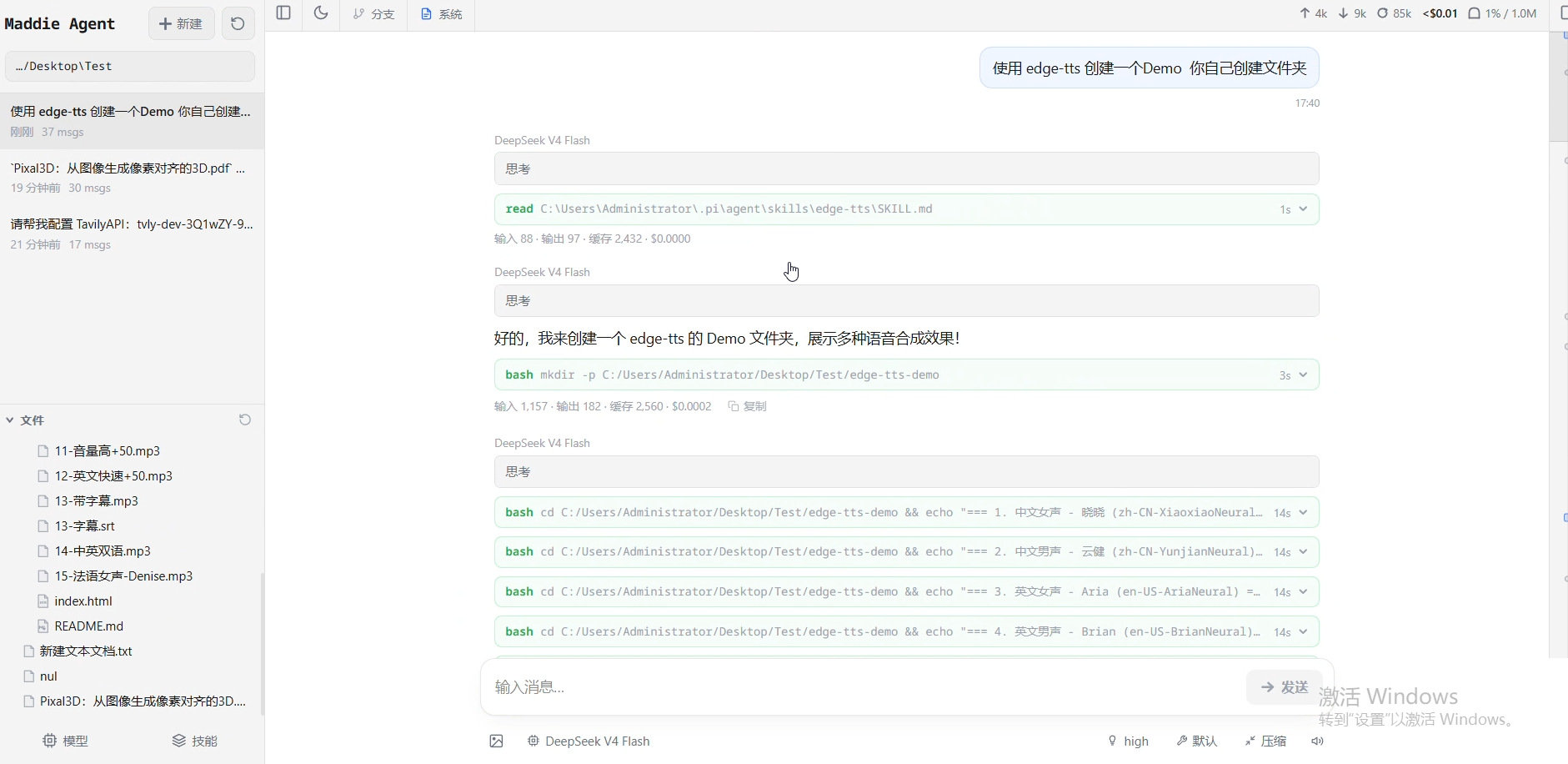This screenshot has height=764, width=1568.
Task: Open the 技能 skills button
Action: 195,741
